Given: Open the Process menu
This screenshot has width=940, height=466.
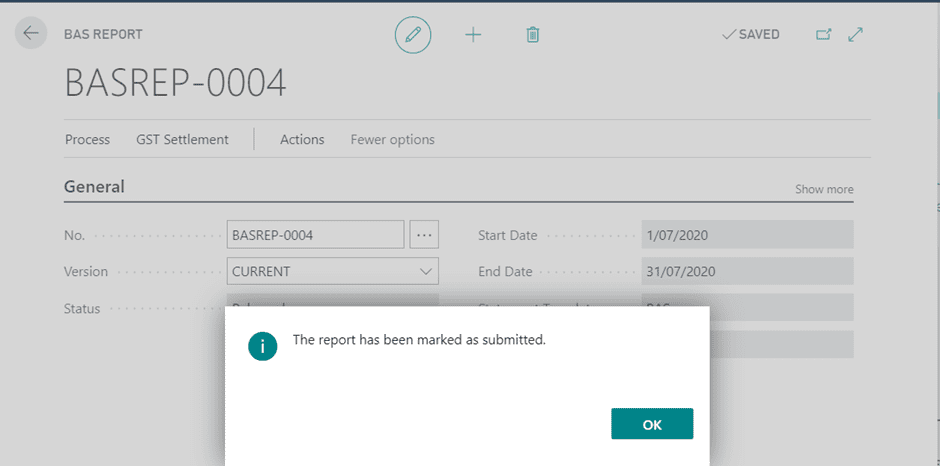Looking at the screenshot, I should click(x=87, y=140).
